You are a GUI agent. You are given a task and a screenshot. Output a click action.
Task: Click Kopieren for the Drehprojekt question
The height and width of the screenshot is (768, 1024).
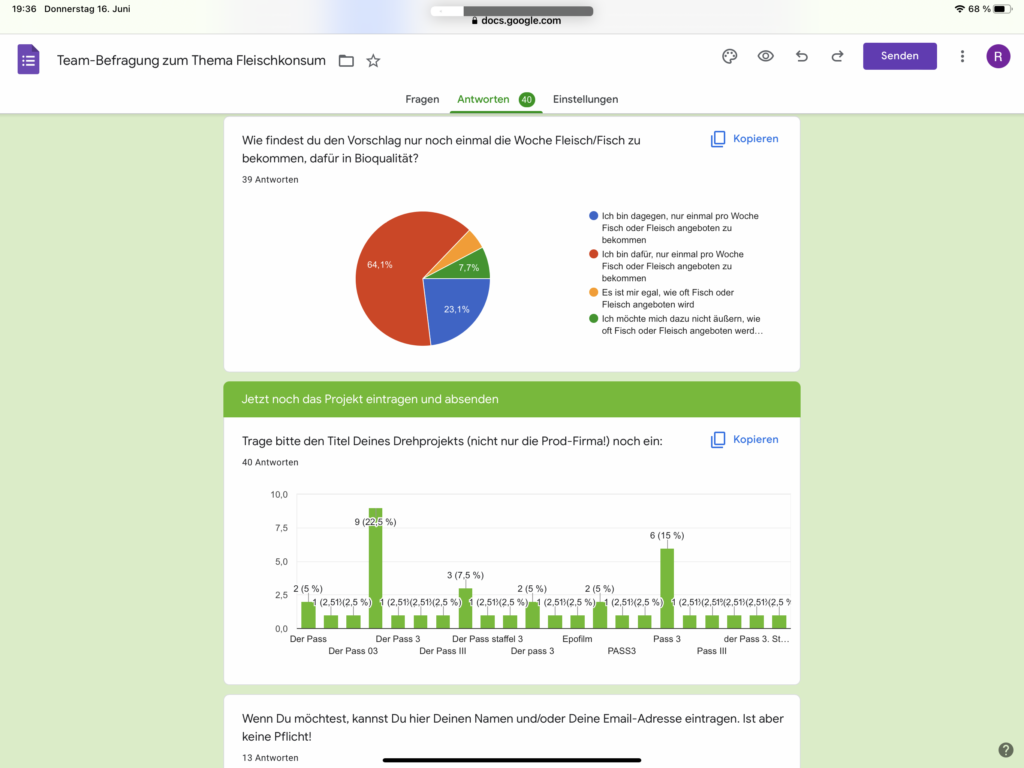(x=744, y=440)
